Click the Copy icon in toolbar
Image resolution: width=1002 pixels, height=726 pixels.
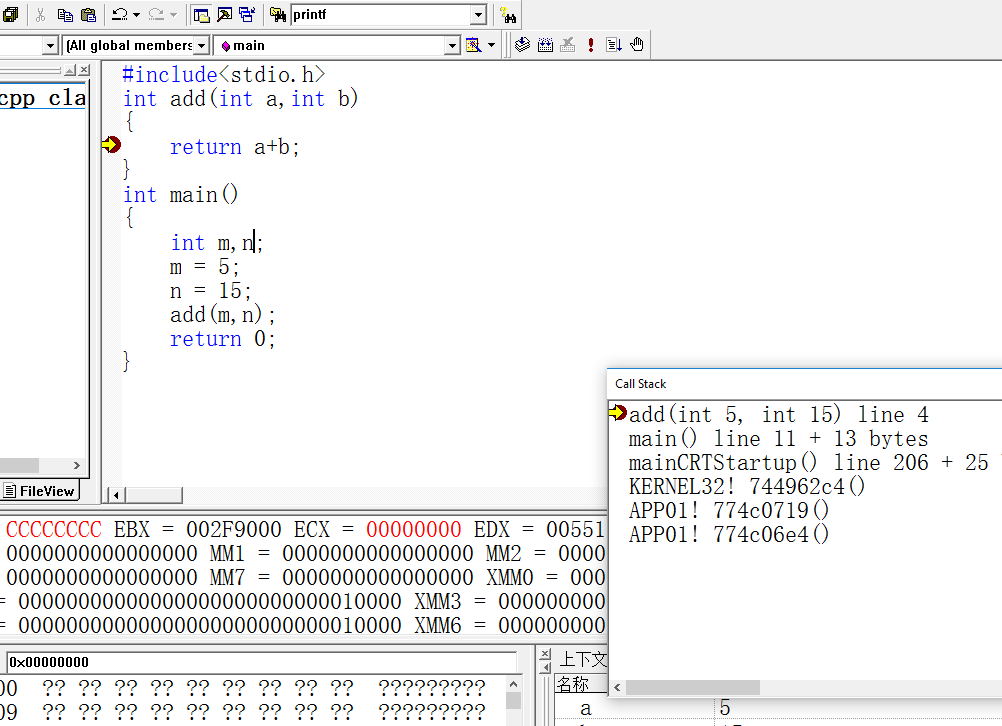pyautogui.click(x=65, y=15)
